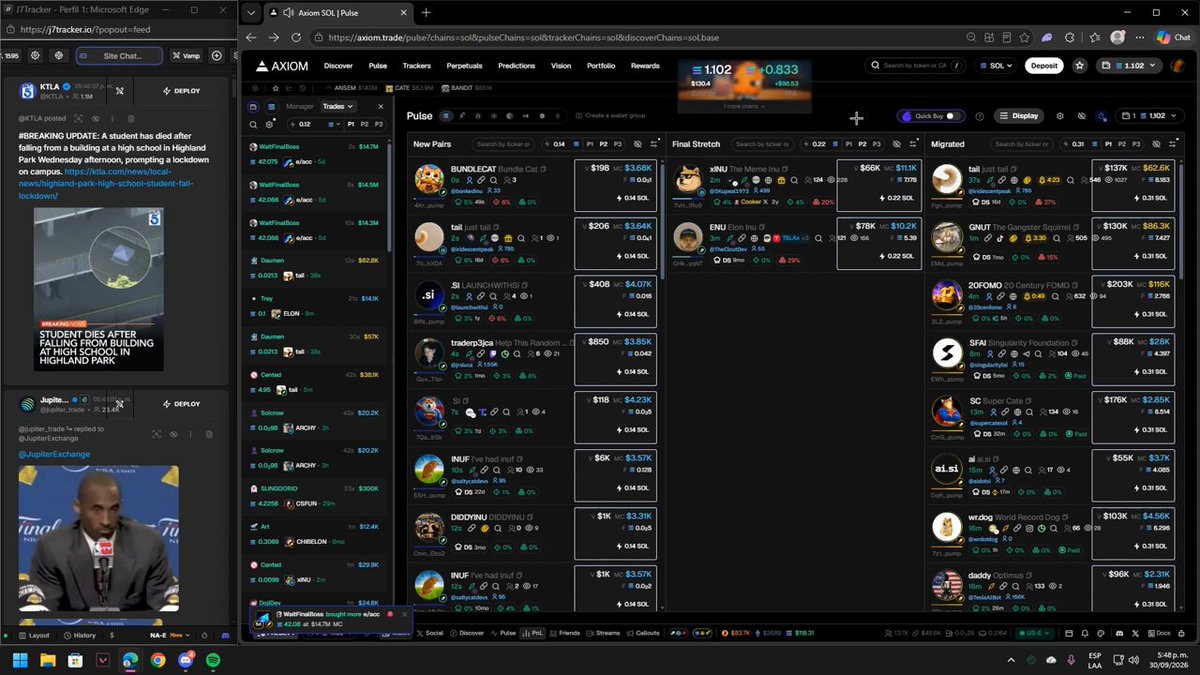This screenshot has width=1200, height=675.
Task: Click the Axiom token search field
Action: 915,66
